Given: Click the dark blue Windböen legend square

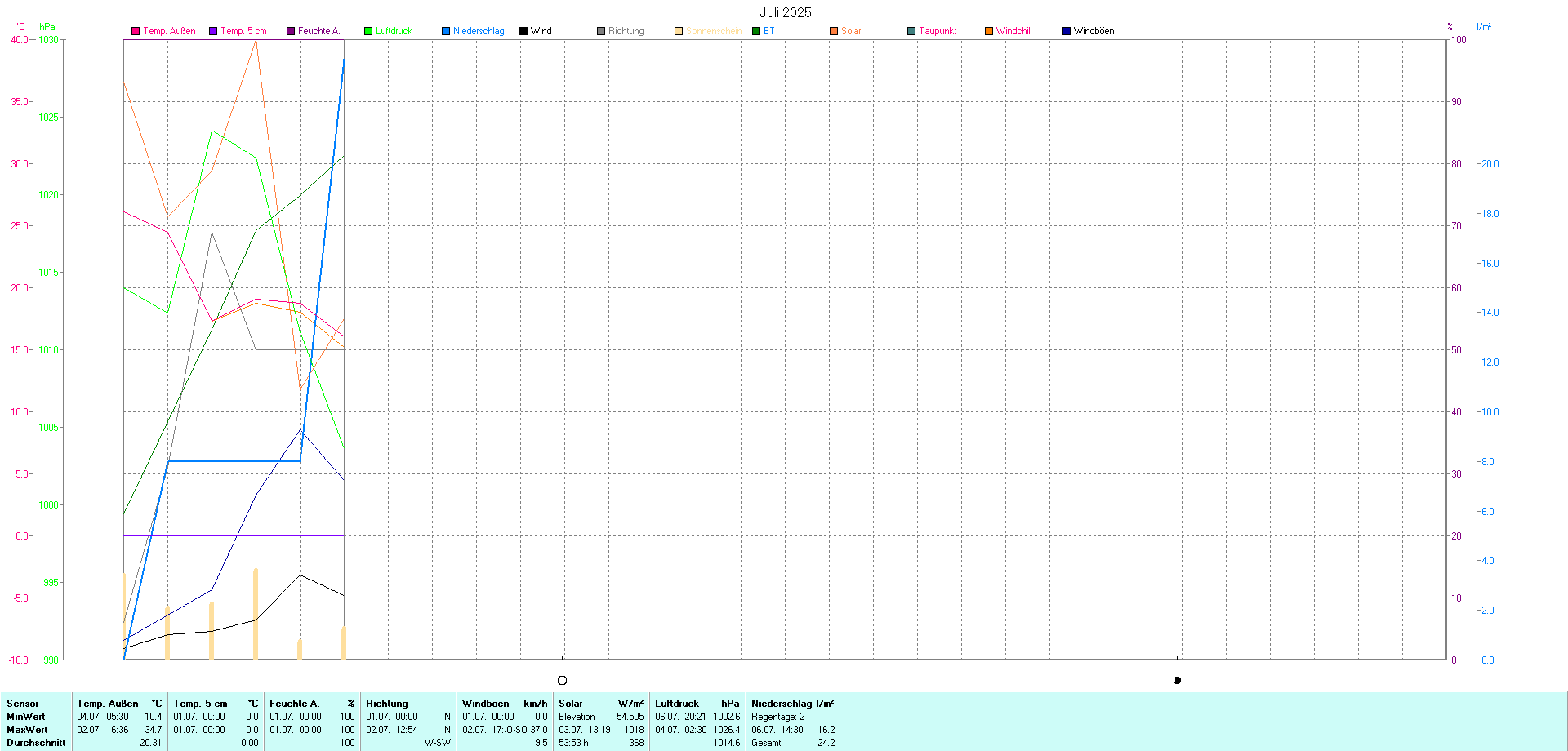Looking at the screenshot, I should coord(1067,31).
